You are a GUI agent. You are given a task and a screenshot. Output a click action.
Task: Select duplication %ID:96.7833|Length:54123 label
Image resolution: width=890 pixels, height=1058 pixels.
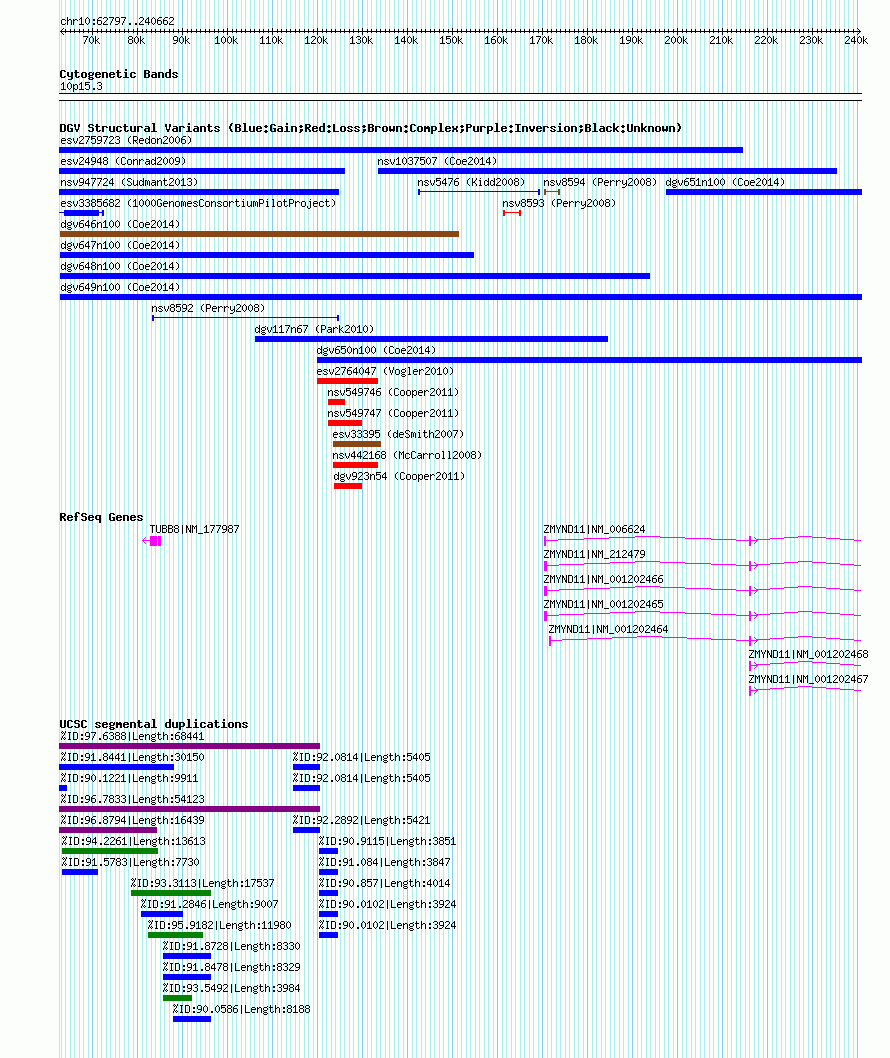click(x=132, y=799)
